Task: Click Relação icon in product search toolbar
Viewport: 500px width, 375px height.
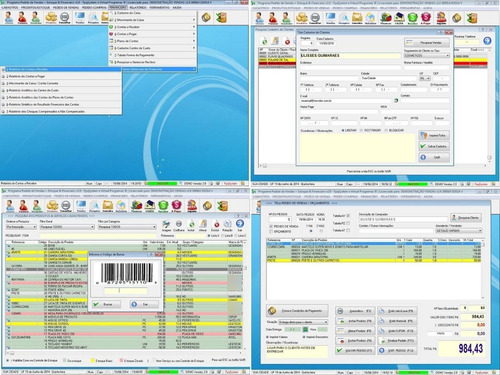Action: (227, 225)
